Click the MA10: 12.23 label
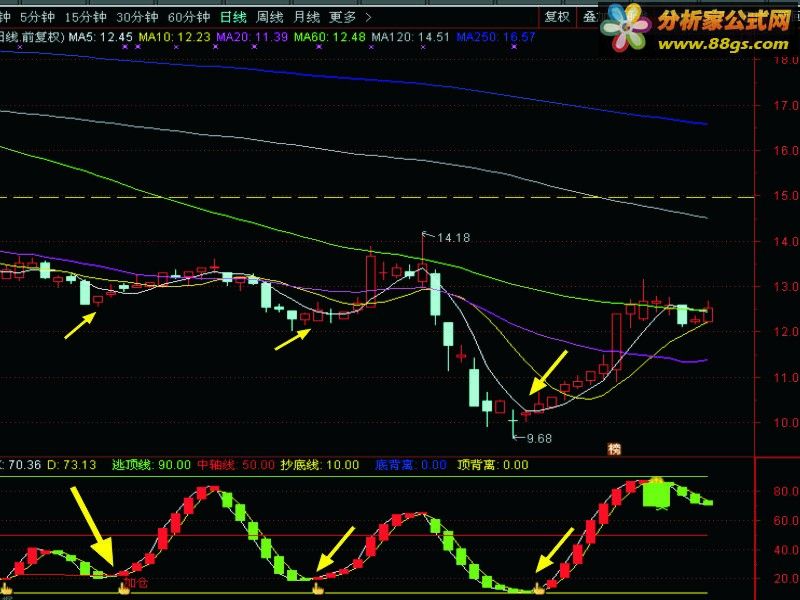800x600 pixels. pyautogui.click(x=174, y=37)
